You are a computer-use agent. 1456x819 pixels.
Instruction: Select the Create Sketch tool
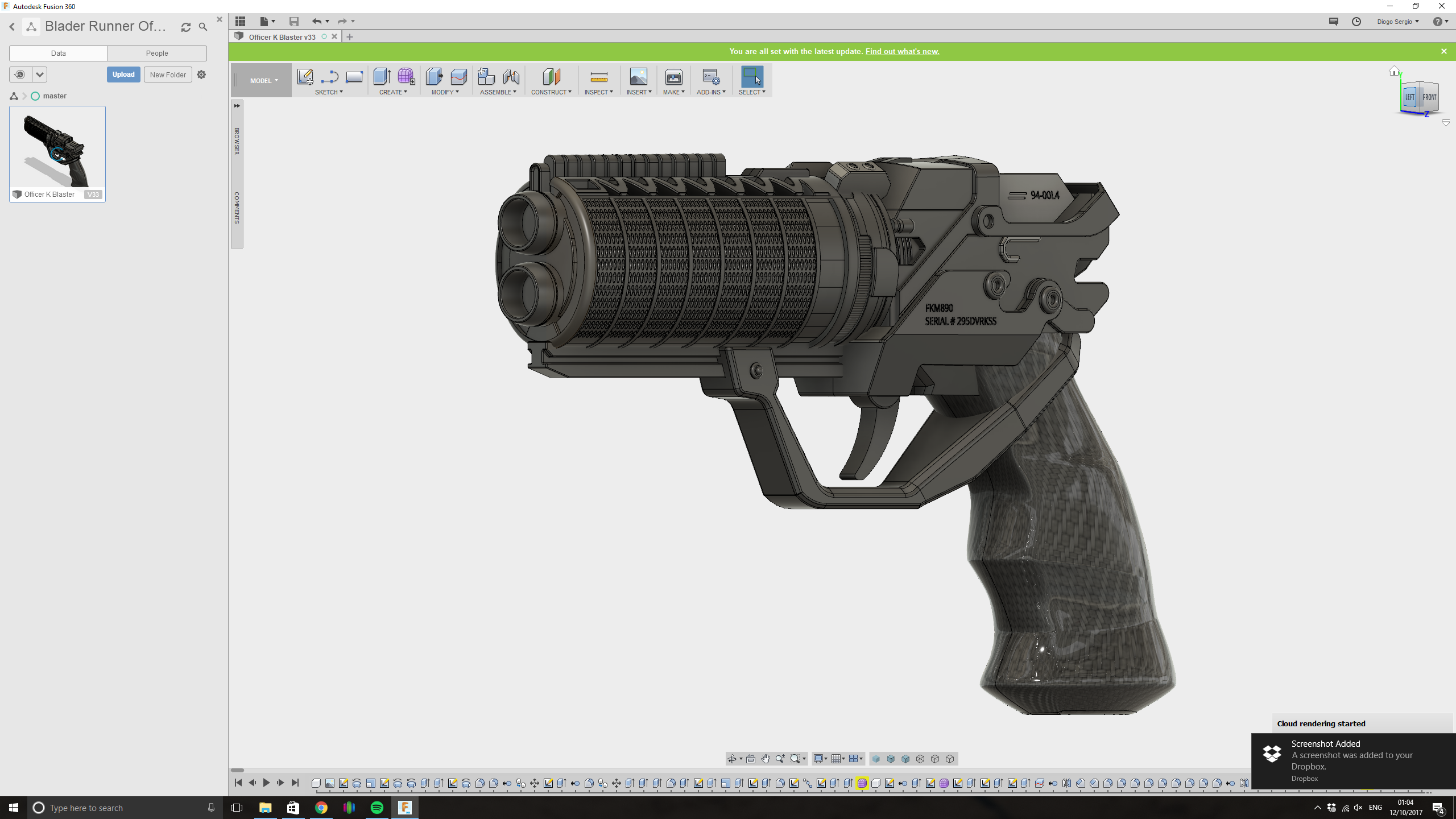305,76
